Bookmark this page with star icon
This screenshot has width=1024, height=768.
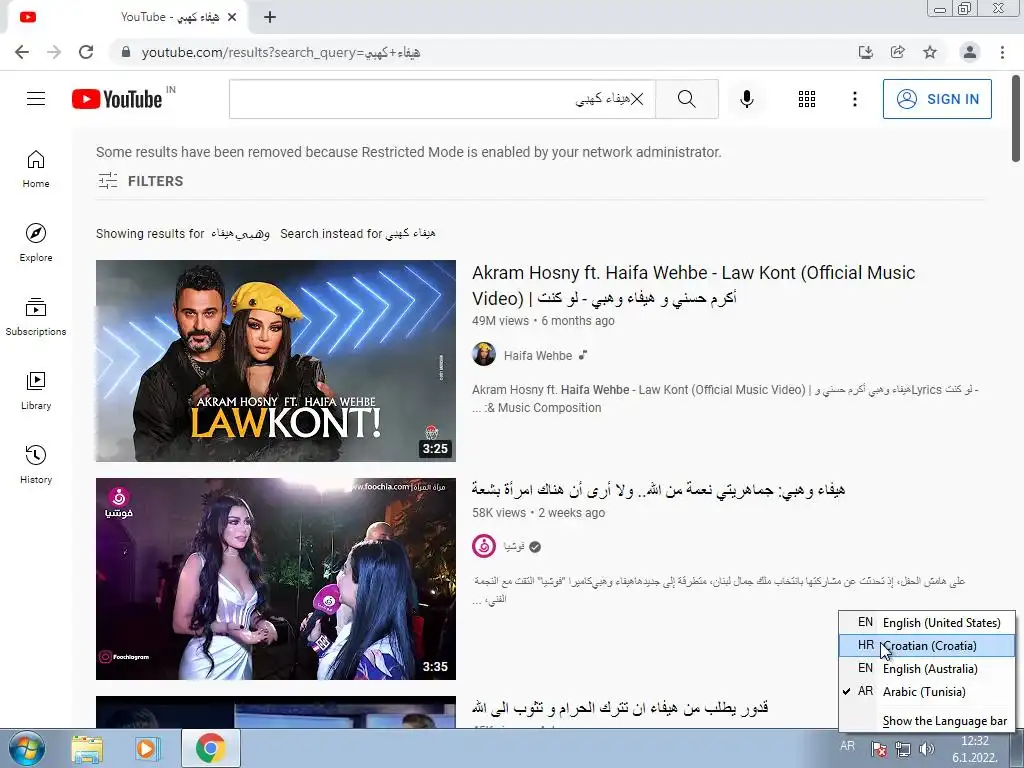930,52
